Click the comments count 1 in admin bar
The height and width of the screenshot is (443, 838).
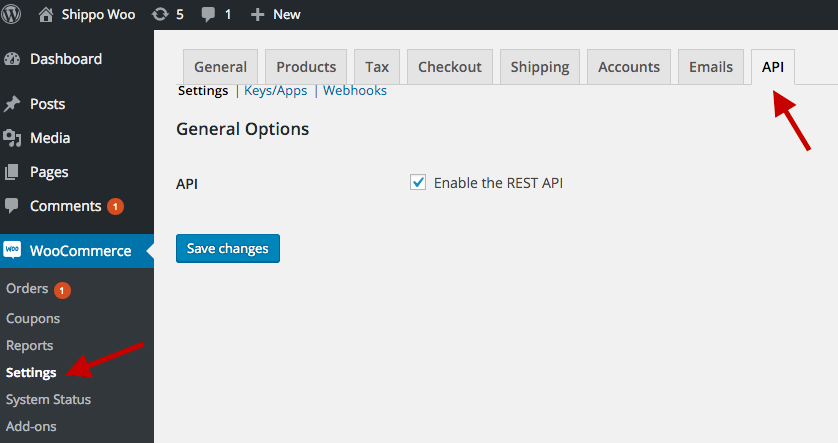[x=228, y=14]
